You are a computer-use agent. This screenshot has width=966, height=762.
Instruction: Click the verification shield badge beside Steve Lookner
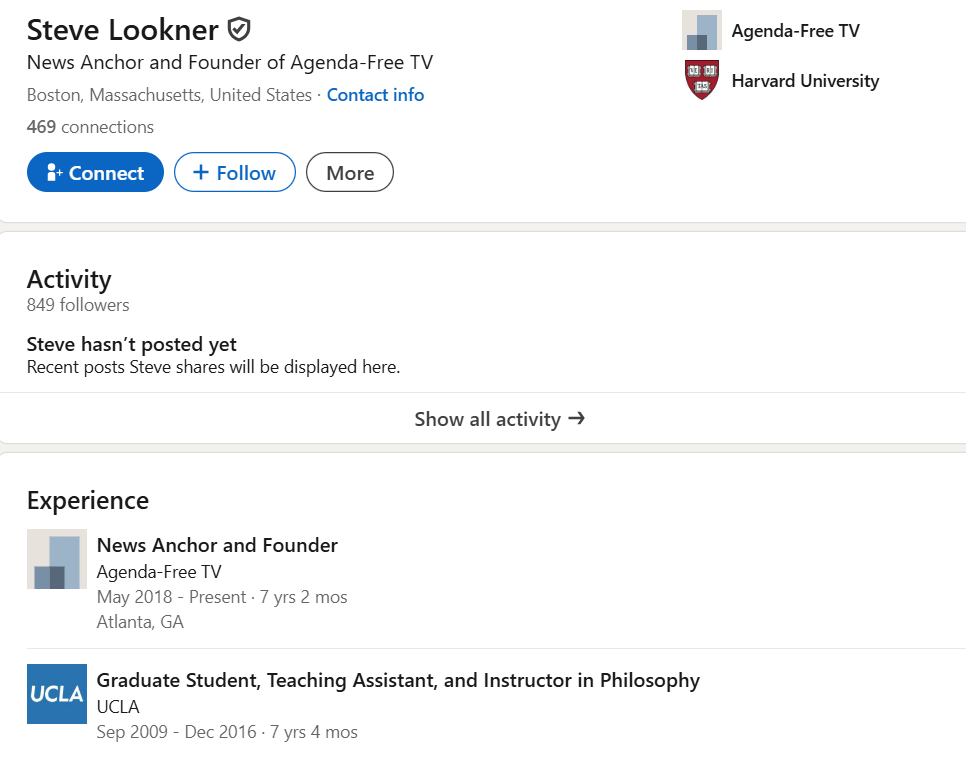point(238,29)
